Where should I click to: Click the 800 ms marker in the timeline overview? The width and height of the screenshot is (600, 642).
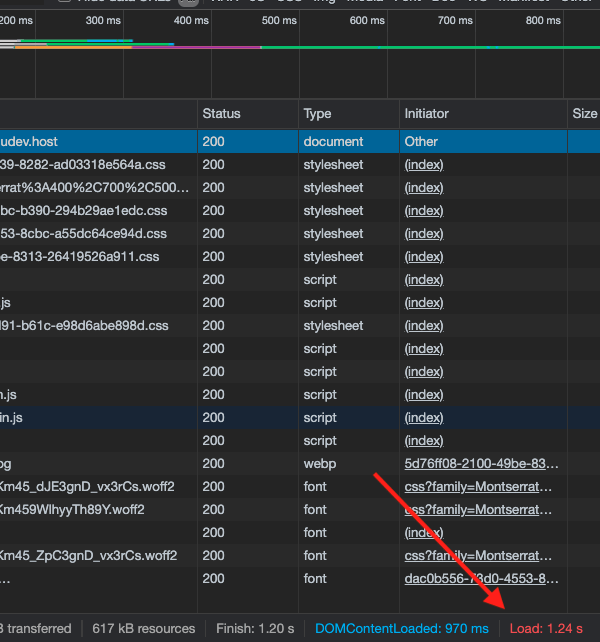pyautogui.click(x=543, y=20)
